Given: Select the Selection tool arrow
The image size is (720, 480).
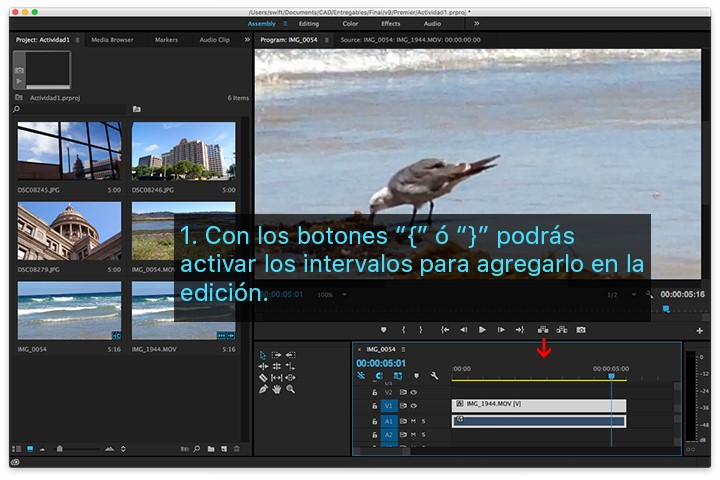Looking at the screenshot, I should tap(263, 355).
